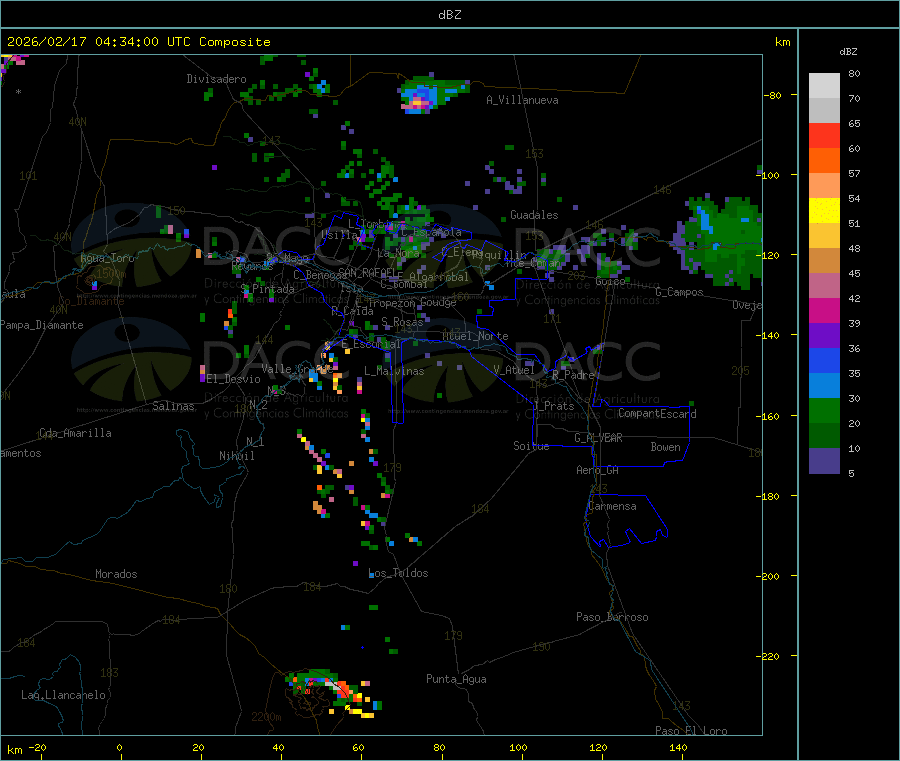The height and width of the screenshot is (761, 900).
Task: Click the -20 km bottom axis label
Action: point(37,747)
